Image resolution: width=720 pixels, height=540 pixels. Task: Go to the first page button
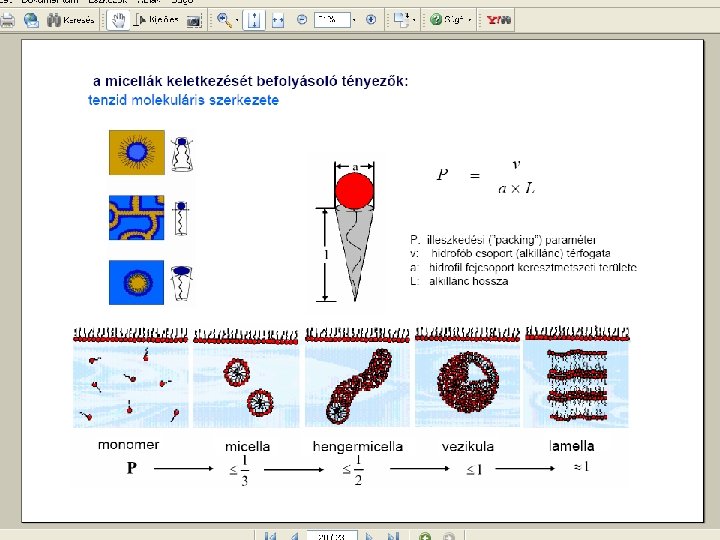tap(270, 536)
